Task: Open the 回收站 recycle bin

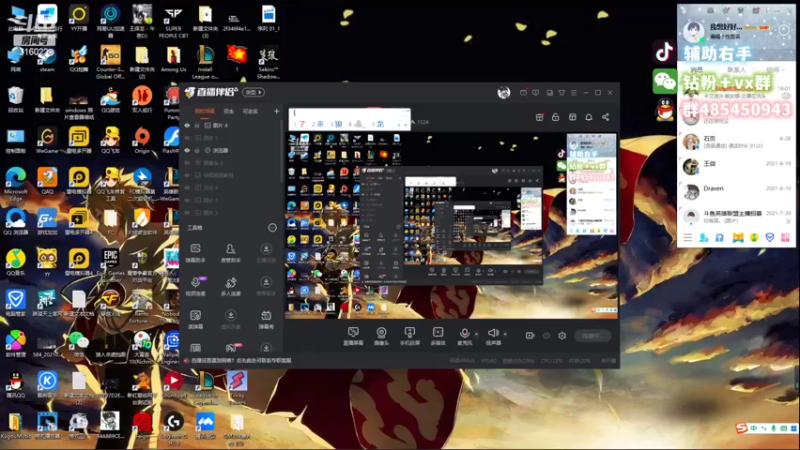Action: (16, 99)
